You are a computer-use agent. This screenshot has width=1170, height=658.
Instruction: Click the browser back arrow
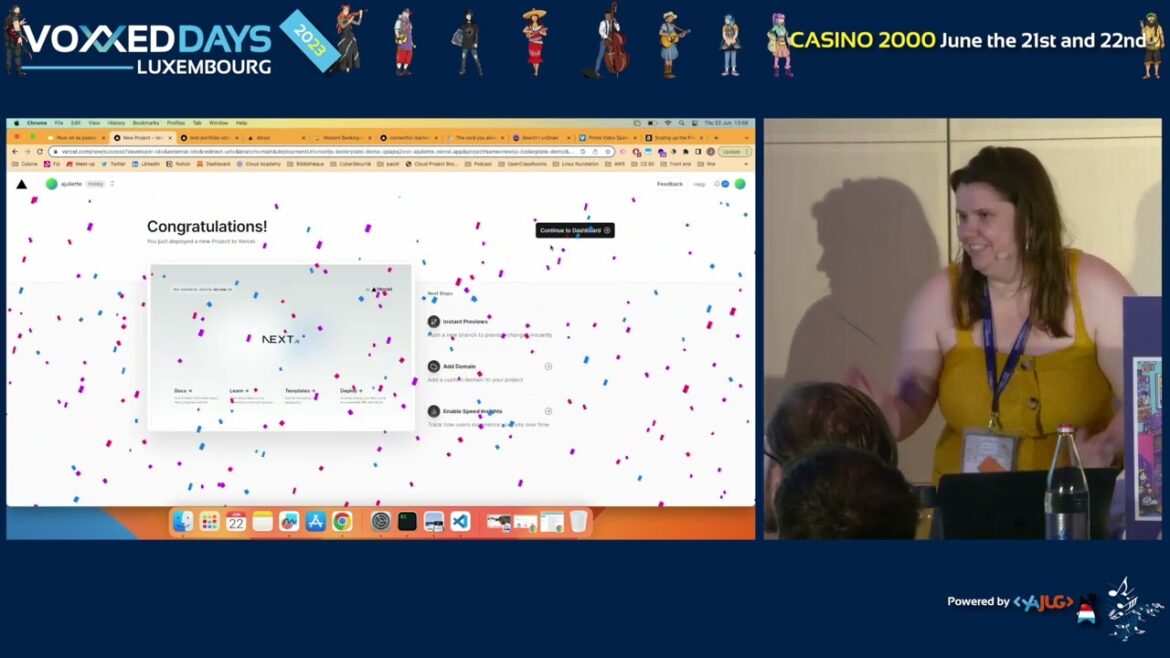click(15, 151)
